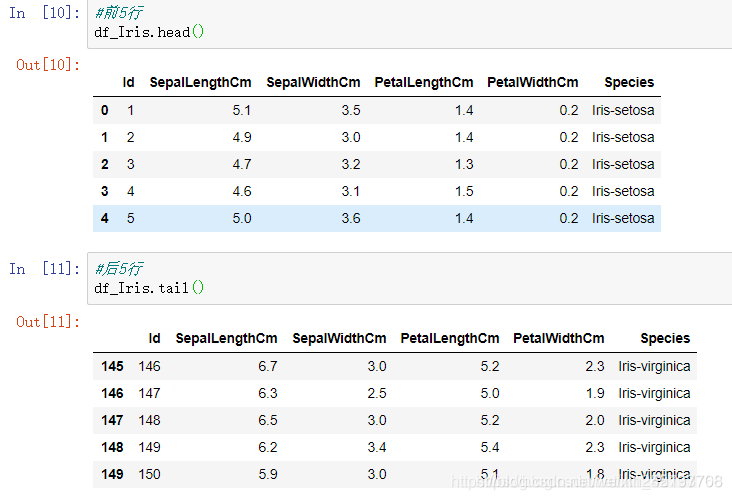Click the code cell containing df_Iris.tail()
Viewport: 732px width, 500px height.
[x=409, y=279]
